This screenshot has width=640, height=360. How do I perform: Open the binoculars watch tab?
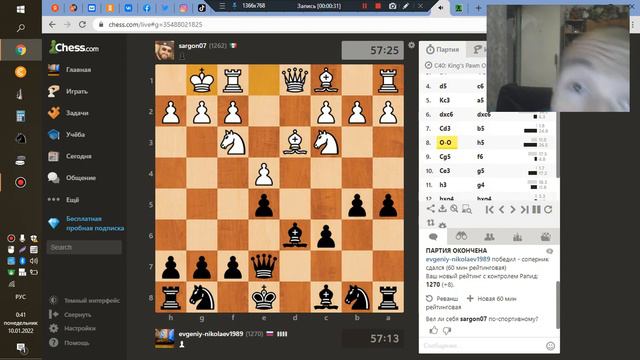pos(461,236)
